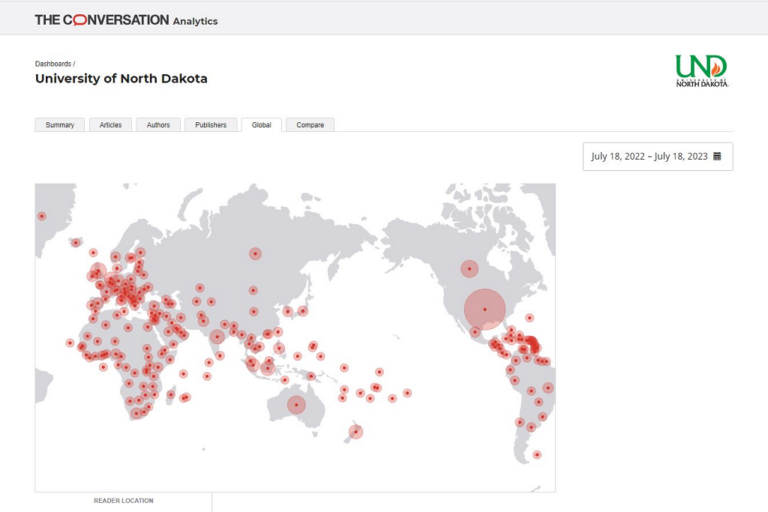Switch to the Summary tab
Image resolution: width=768 pixels, height=512 pixels.
coord(60,125)
